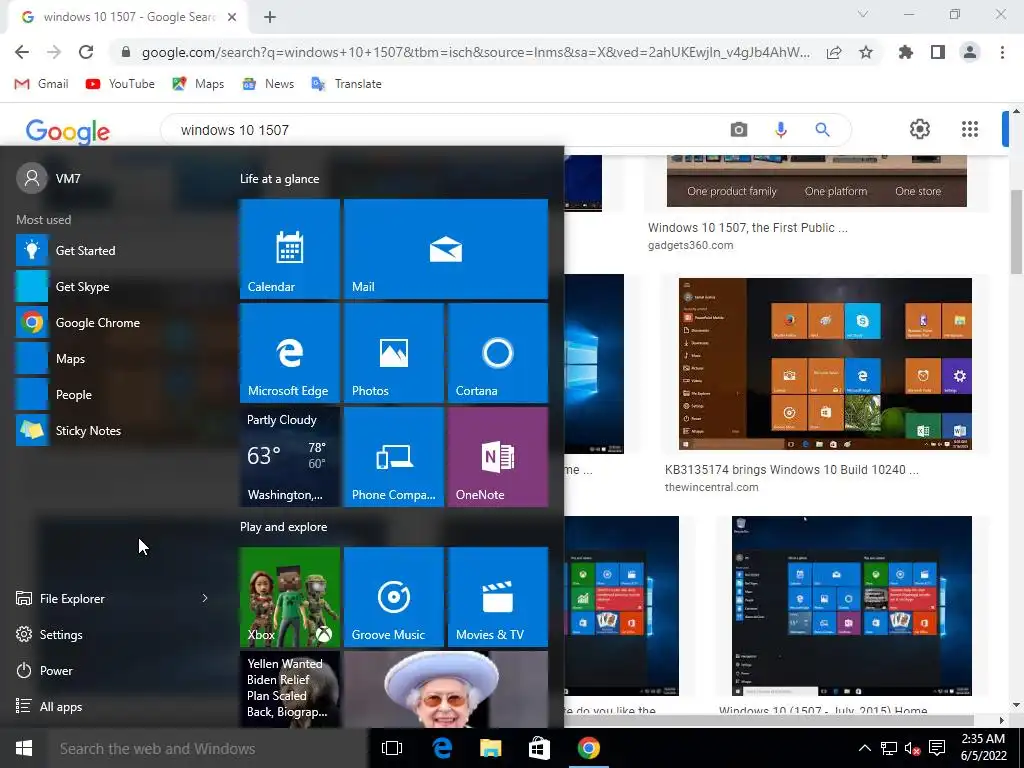Image resolution: width=1024 pixels, height=768 pixels.
Task: Open the Movies & TV tile
Action: coord(498,597)
